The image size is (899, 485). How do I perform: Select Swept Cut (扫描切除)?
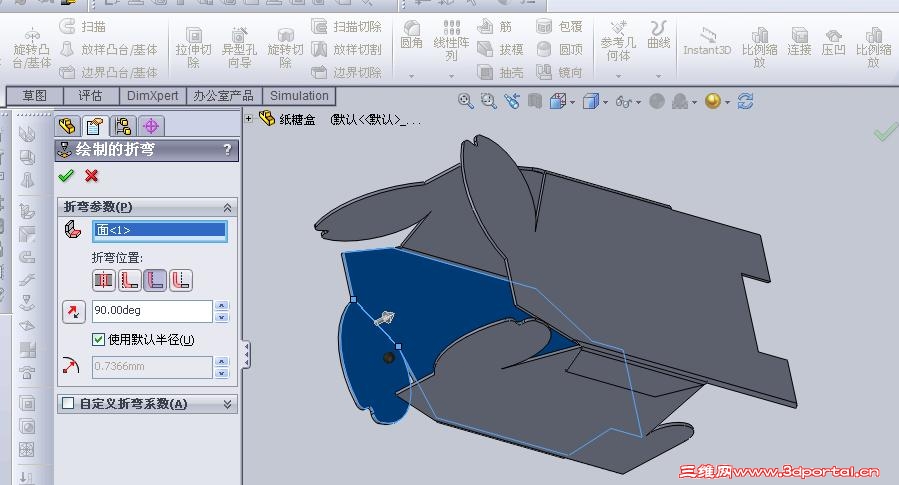346,26
